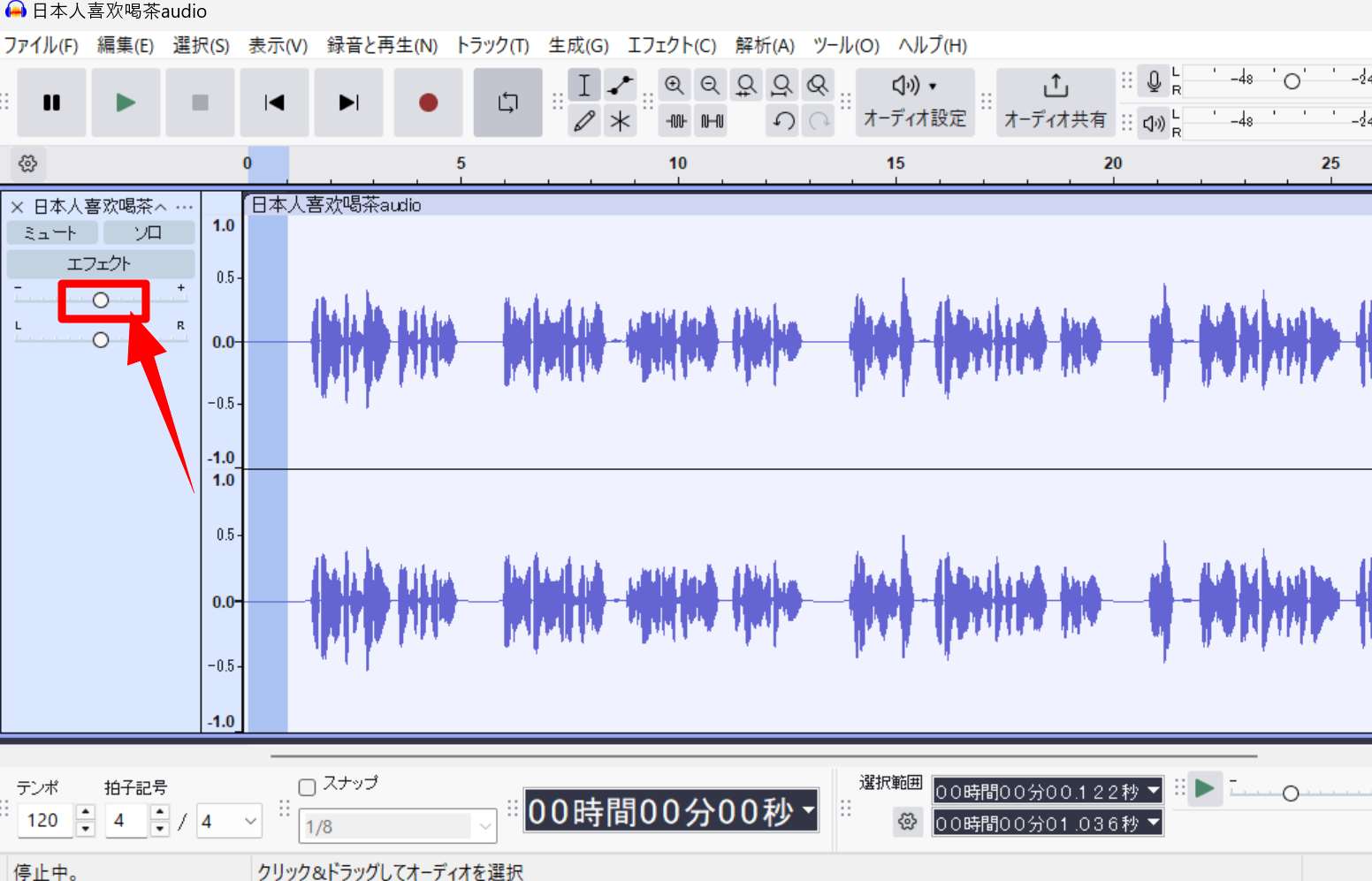1372x881 pixels.
Task: Click the Silence audio selection icon
Action: 712,120
